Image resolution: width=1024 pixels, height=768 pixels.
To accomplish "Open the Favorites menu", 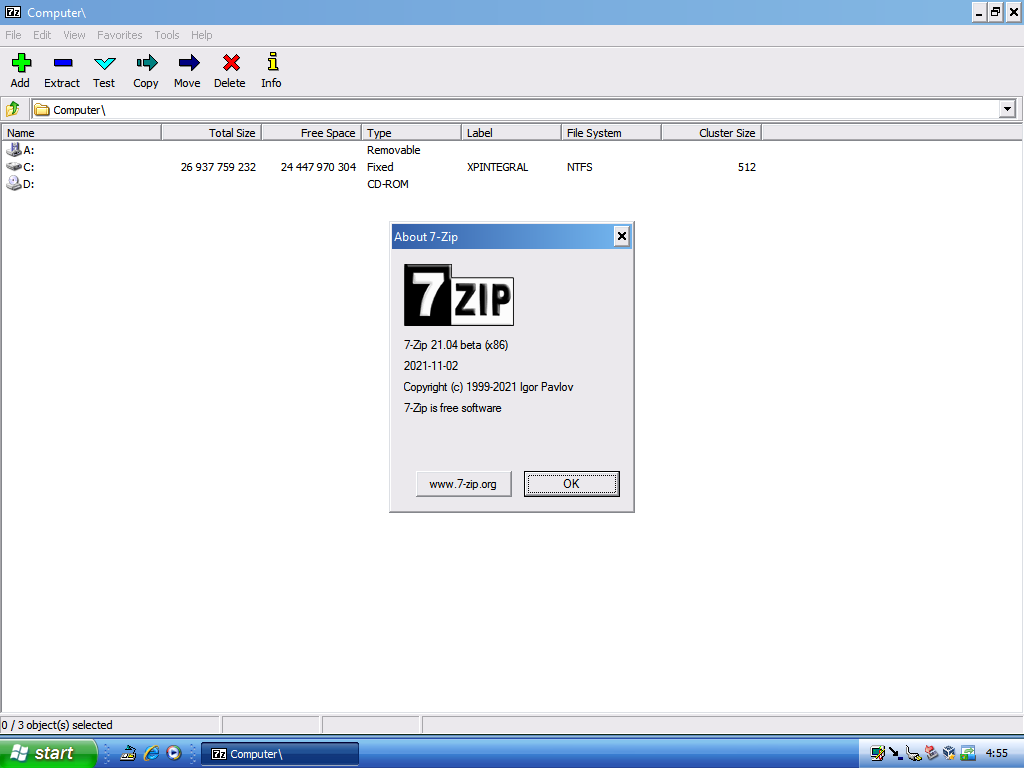I will pyautogui.click(x=120, y=35).
